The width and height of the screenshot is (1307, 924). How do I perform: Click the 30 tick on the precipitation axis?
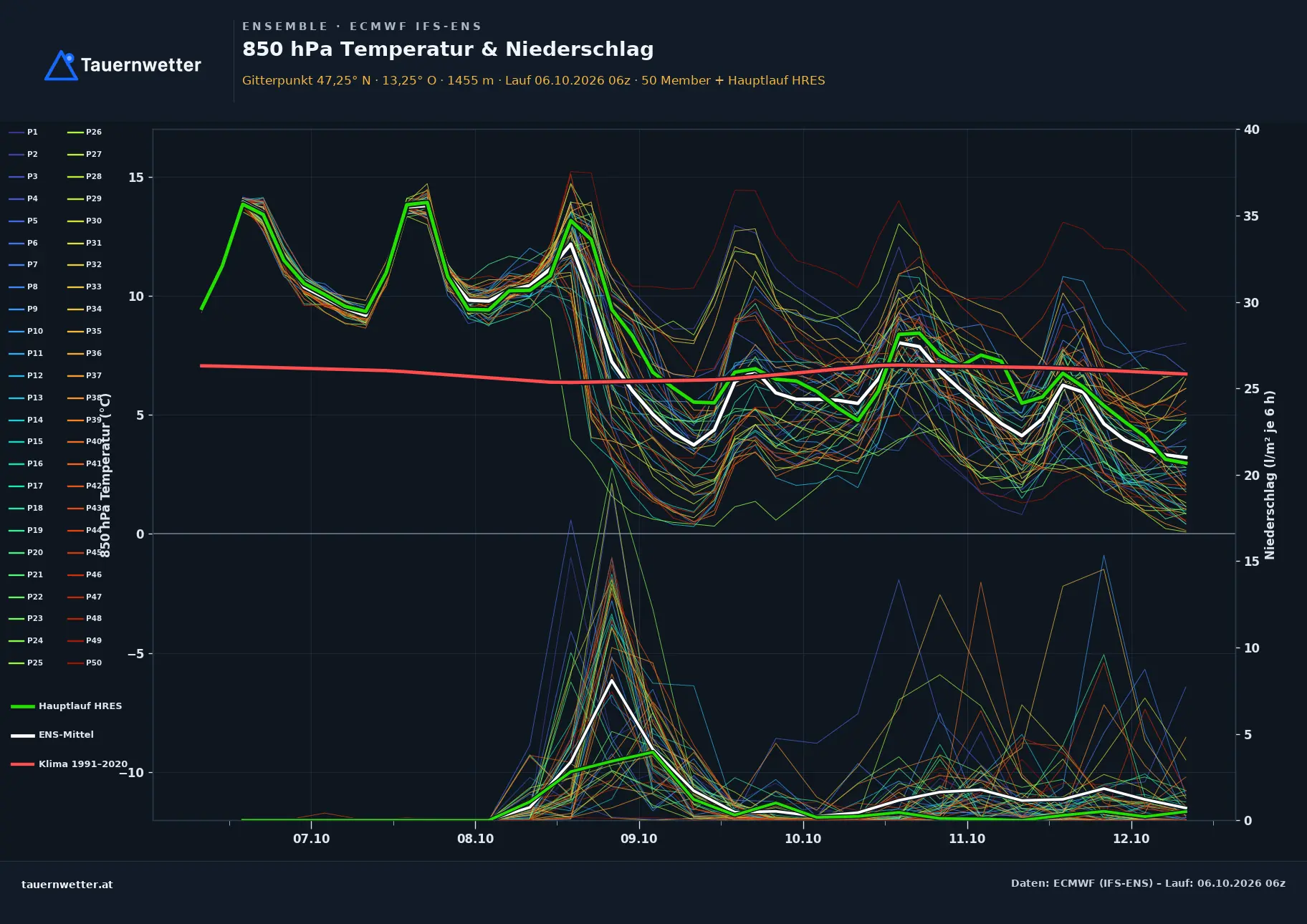click(1252, 303)
